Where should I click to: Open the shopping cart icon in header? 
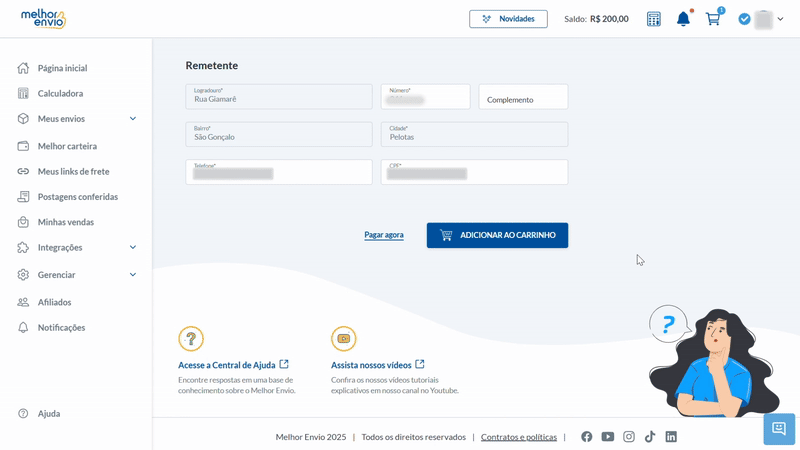click(713, 19)
